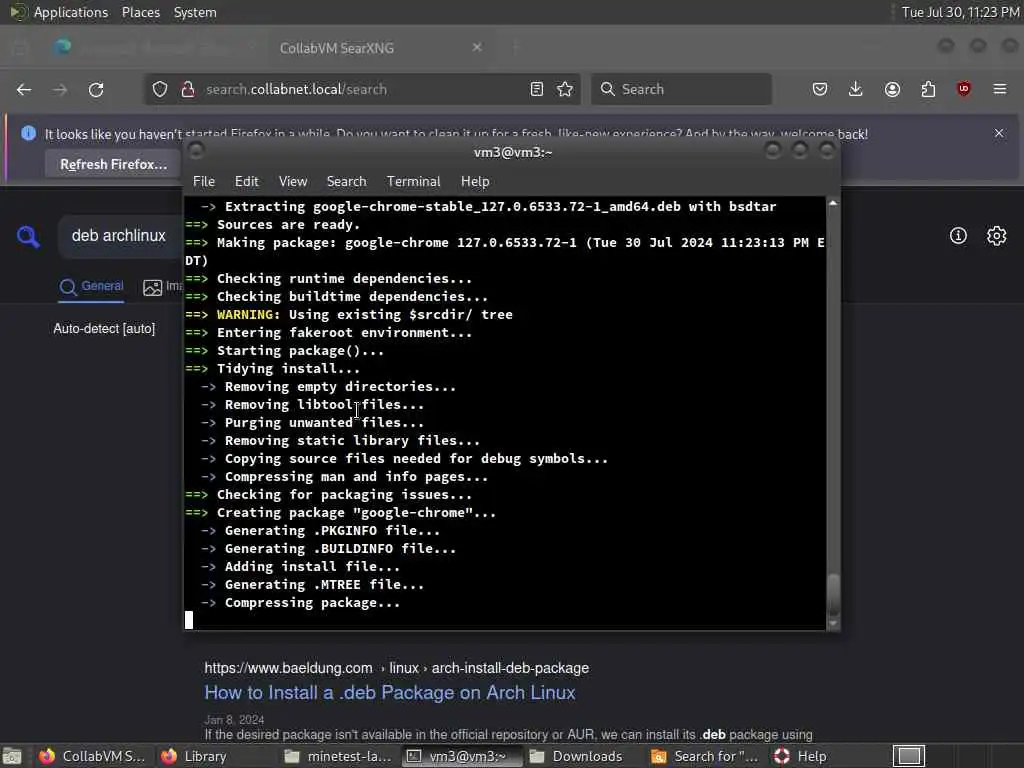This screenshot has height=768, width=1024.
Task: Open the extensions puzzle-piece icon
Action: click(928, 89)
